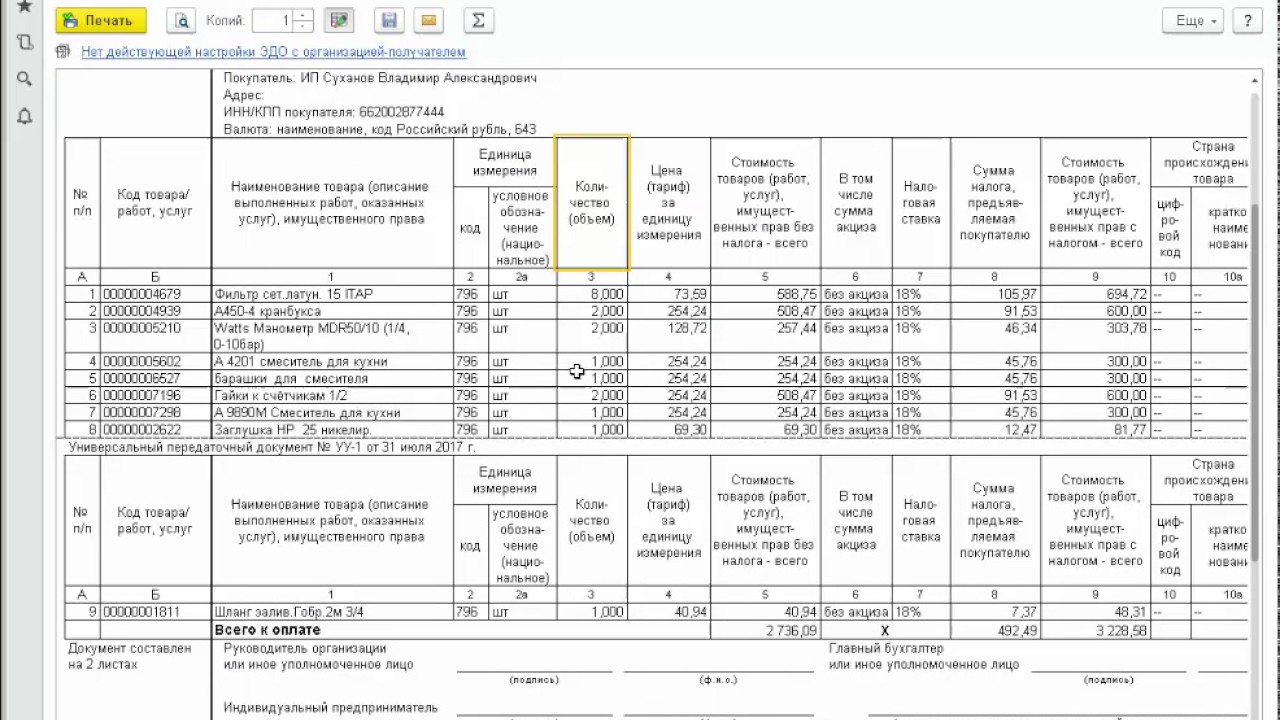1280x720 pixels.
Task: Open notifications bell in left sidebar
Action: click(25, 117)
